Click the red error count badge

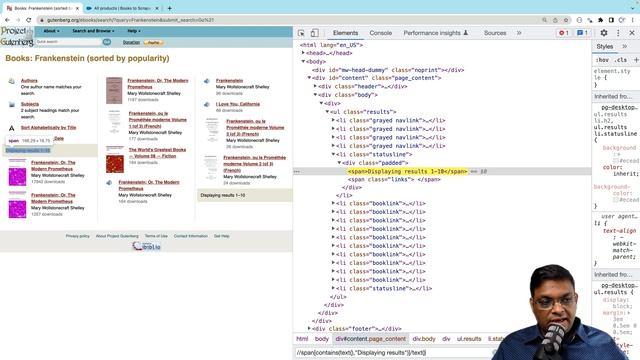(564, 33)
